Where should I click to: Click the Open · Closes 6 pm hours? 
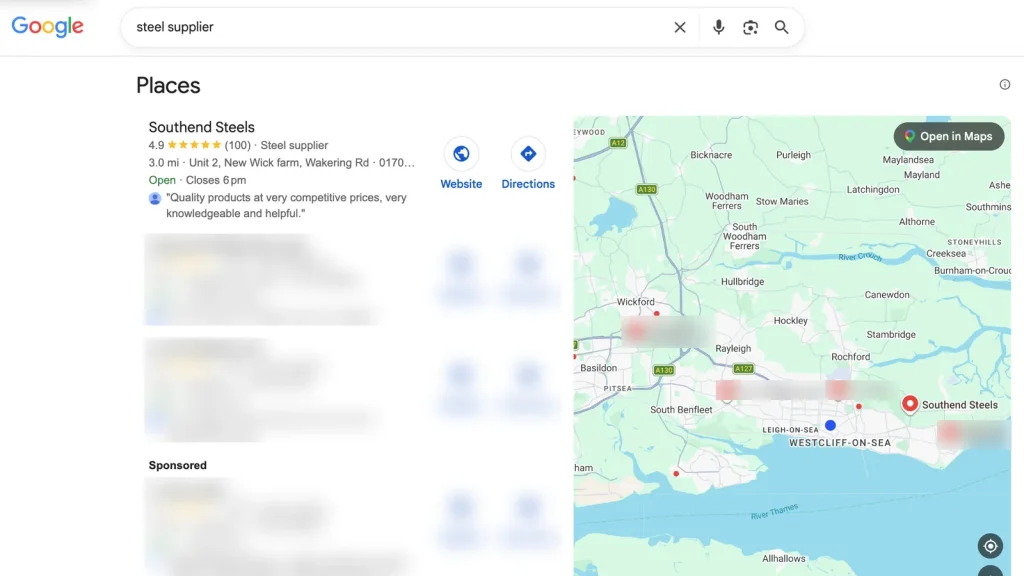coord(197,180)
